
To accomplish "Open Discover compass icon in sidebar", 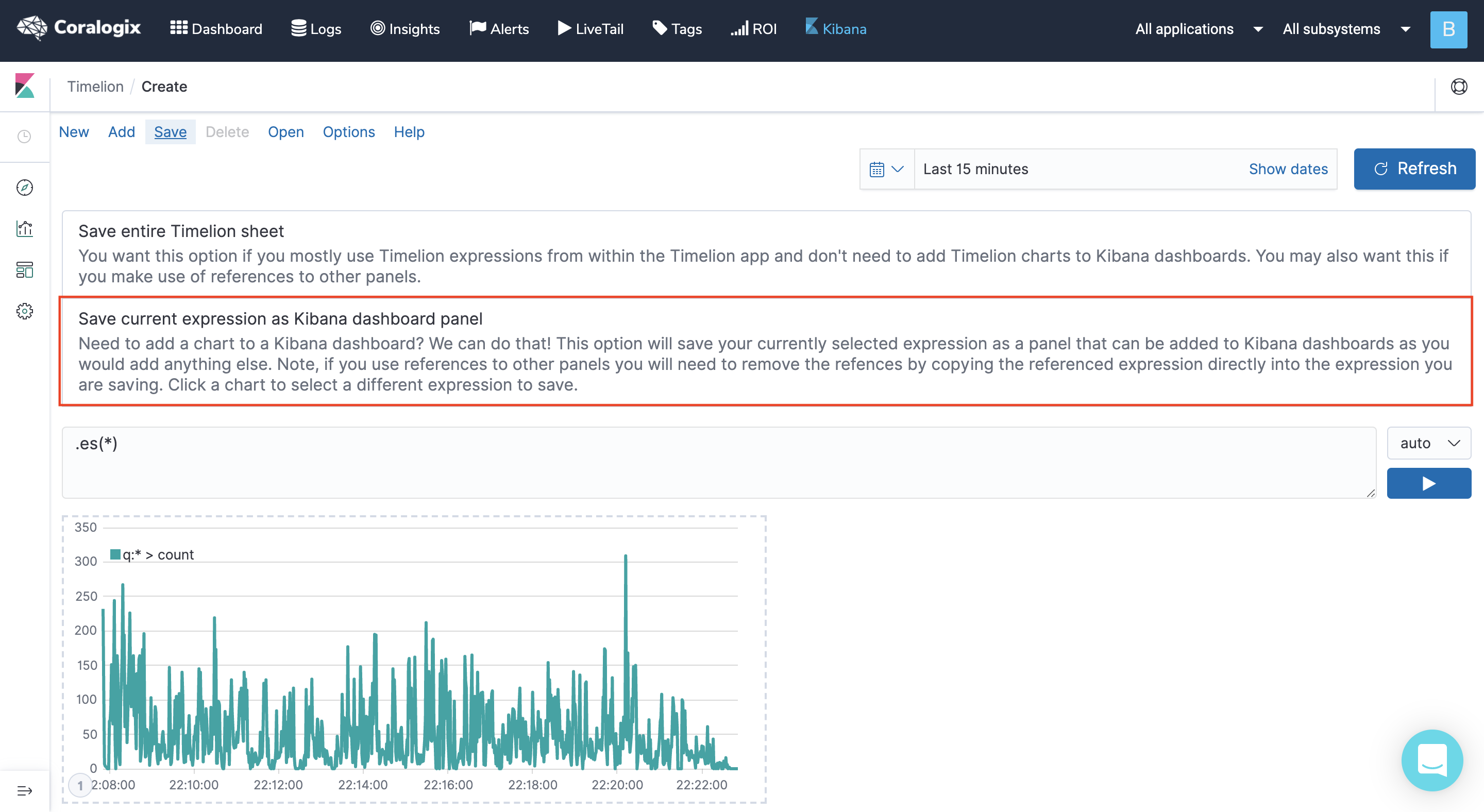I will (24, 187).
